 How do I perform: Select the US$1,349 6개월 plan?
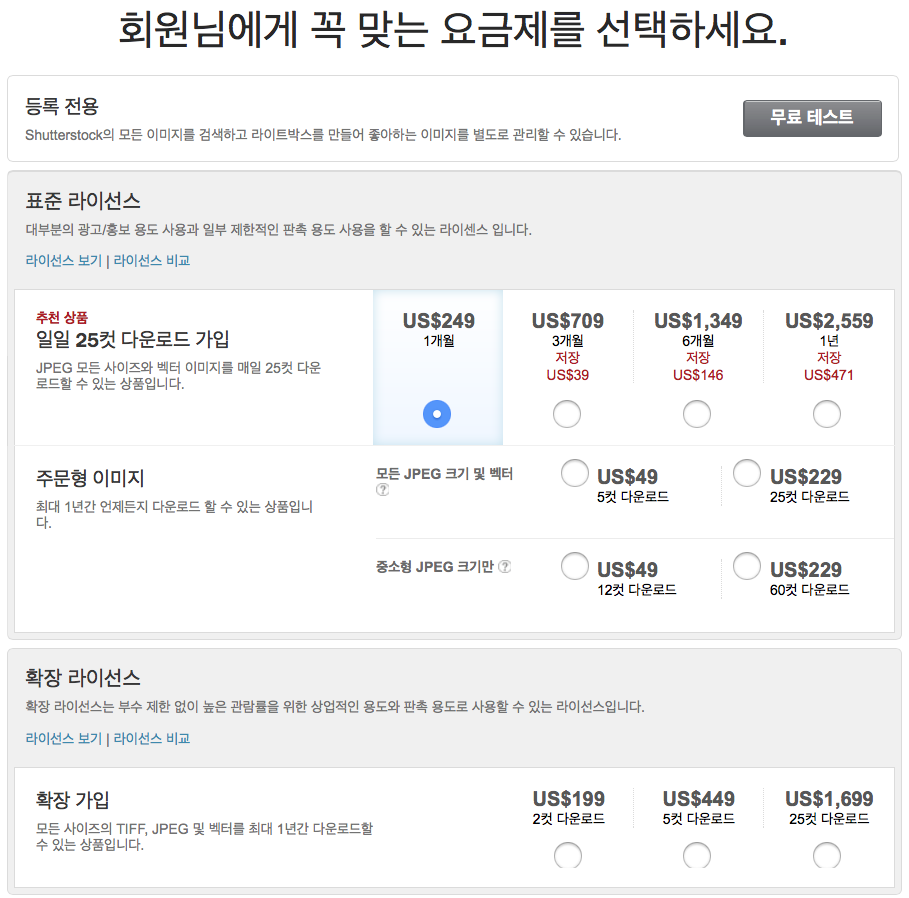pos(697,413)
